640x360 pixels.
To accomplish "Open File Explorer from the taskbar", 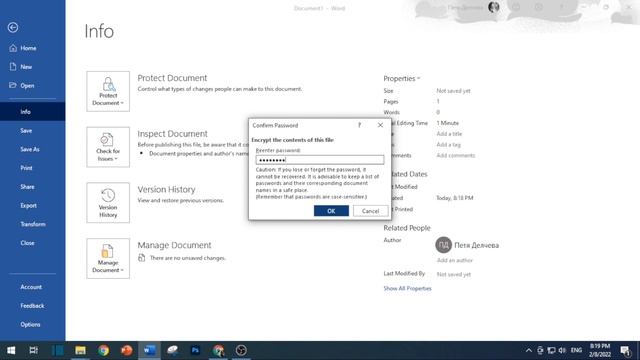I will coord(80,351).
